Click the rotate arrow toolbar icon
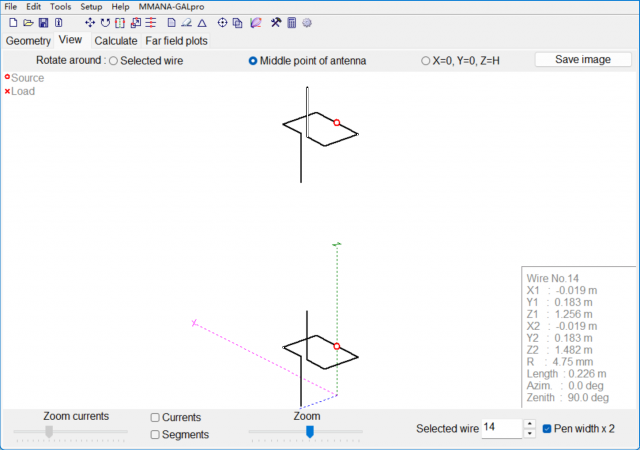The height and width of the screenshot is (450, 640). pyautogui.click(x=105, y=22)
